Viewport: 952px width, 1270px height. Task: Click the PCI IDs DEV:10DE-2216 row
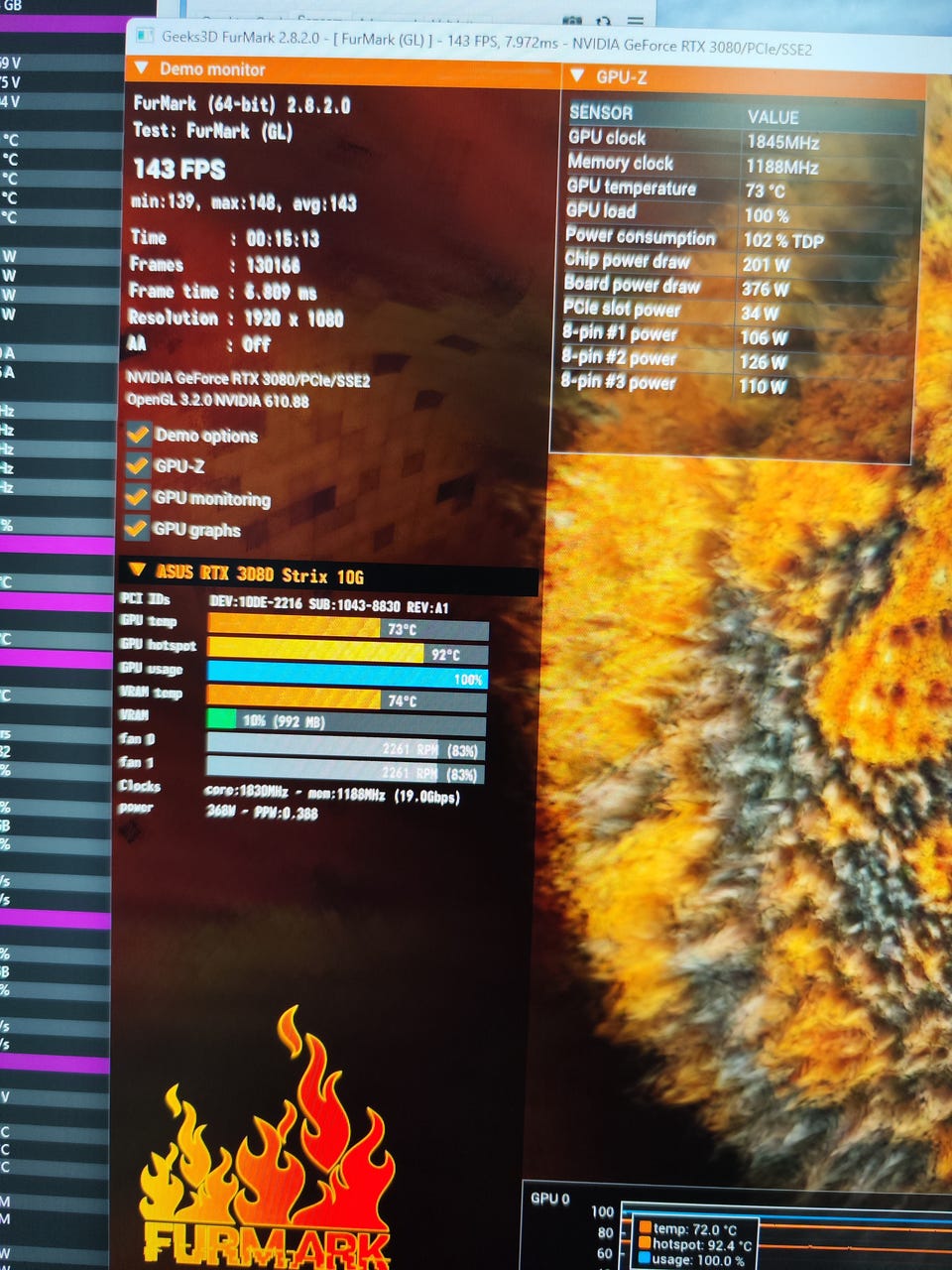click(x=285, y=603)
